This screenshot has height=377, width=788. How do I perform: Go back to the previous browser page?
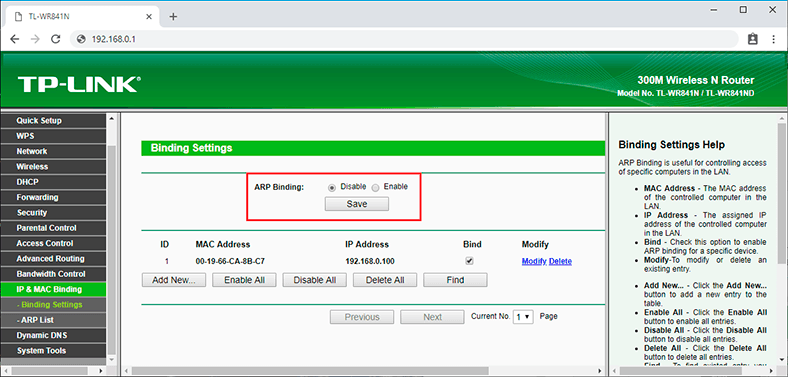click(15, 39)
